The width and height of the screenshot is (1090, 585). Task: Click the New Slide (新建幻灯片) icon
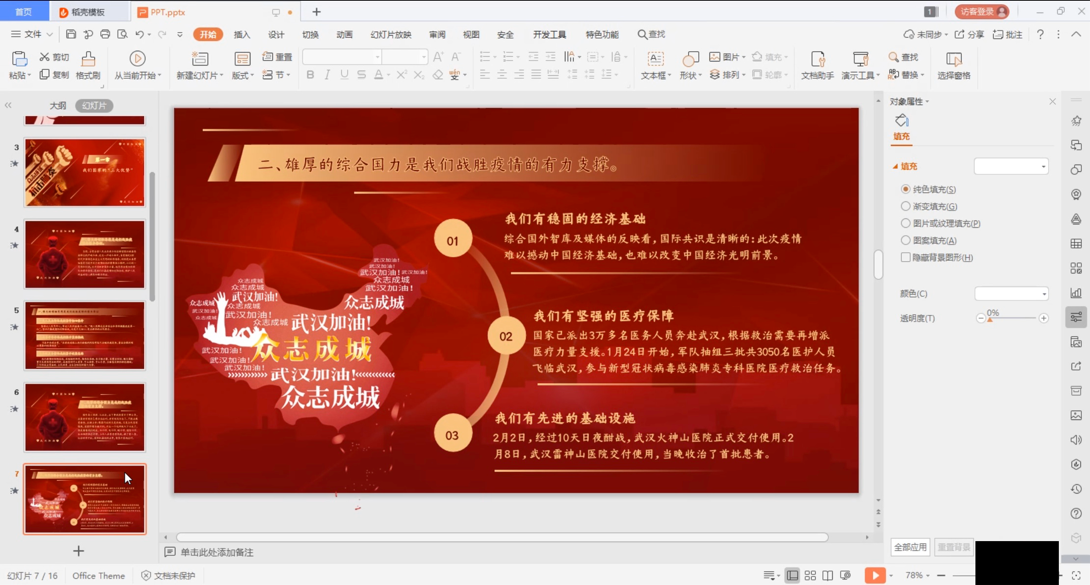coord(200,65)
